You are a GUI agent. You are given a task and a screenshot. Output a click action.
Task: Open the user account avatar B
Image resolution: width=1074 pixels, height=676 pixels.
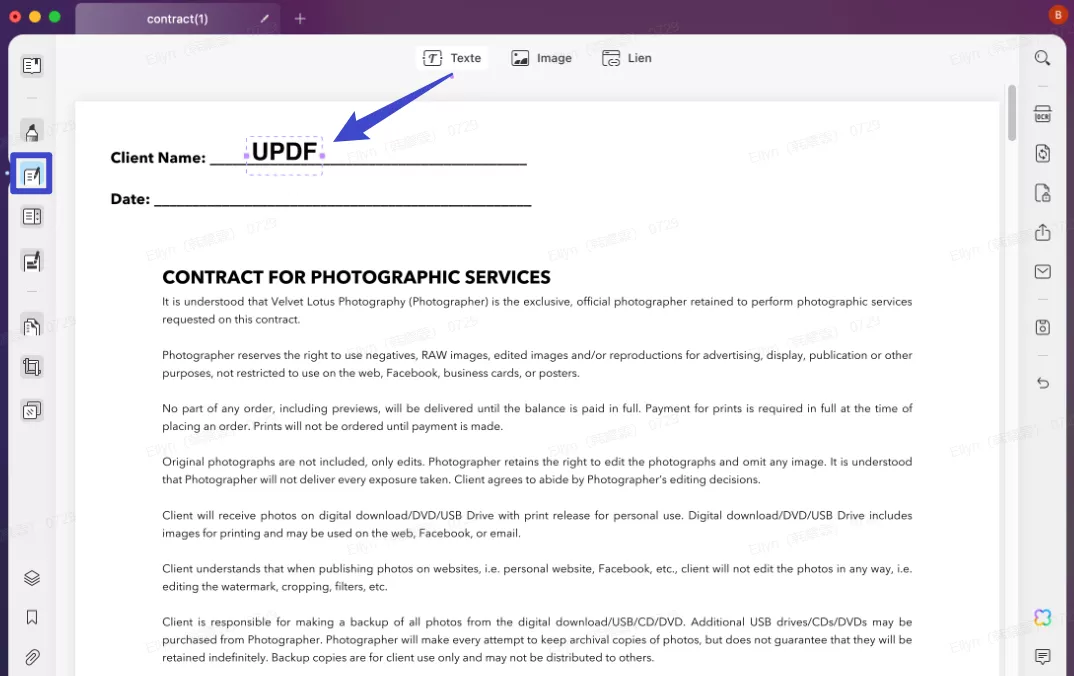1058,15
